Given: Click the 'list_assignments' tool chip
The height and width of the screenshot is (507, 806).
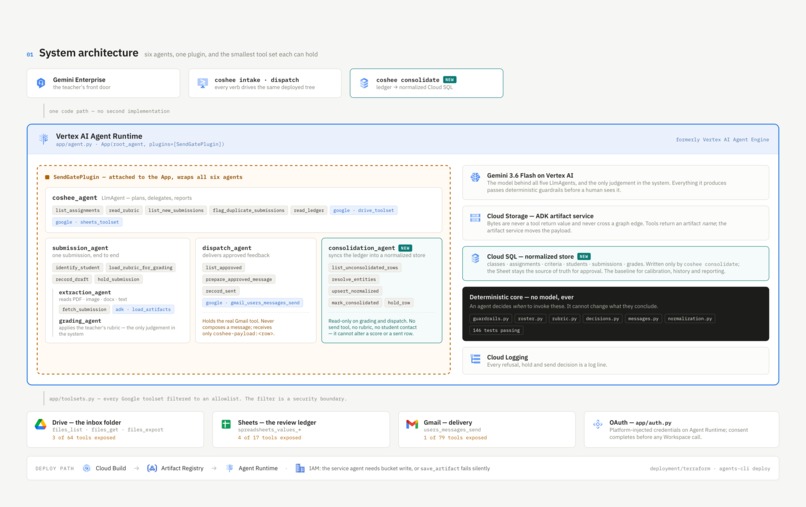Looking at the screenshot, I should pyautogui.click(x=78, y=210).
